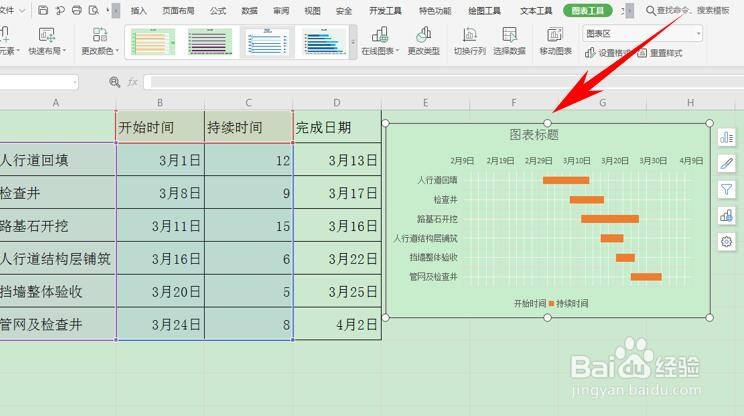Apply the second chart style with dark bars
The image size is (744, 416).
(210, 42)
